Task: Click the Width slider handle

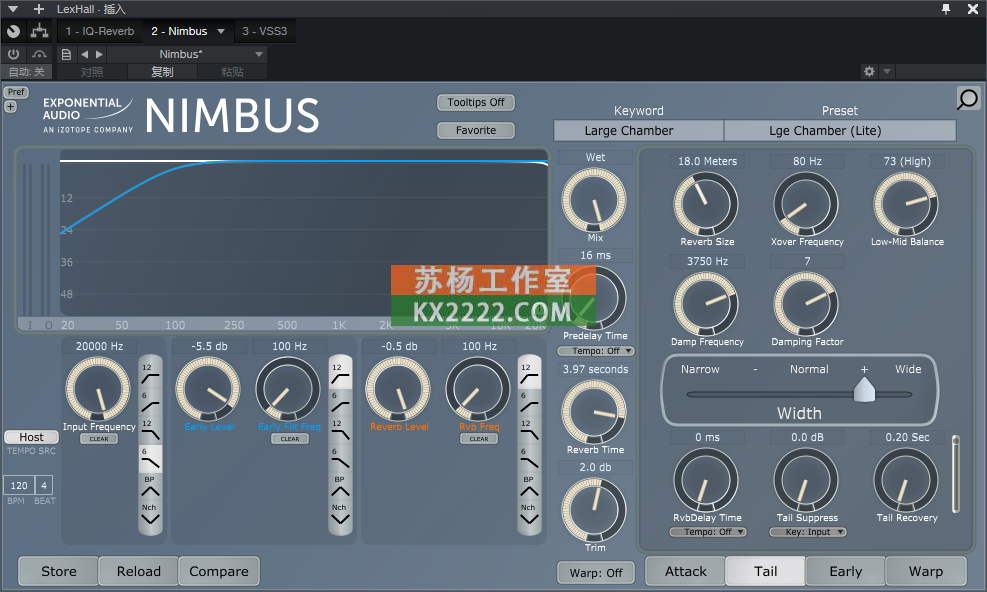Action: coord(864,389)
